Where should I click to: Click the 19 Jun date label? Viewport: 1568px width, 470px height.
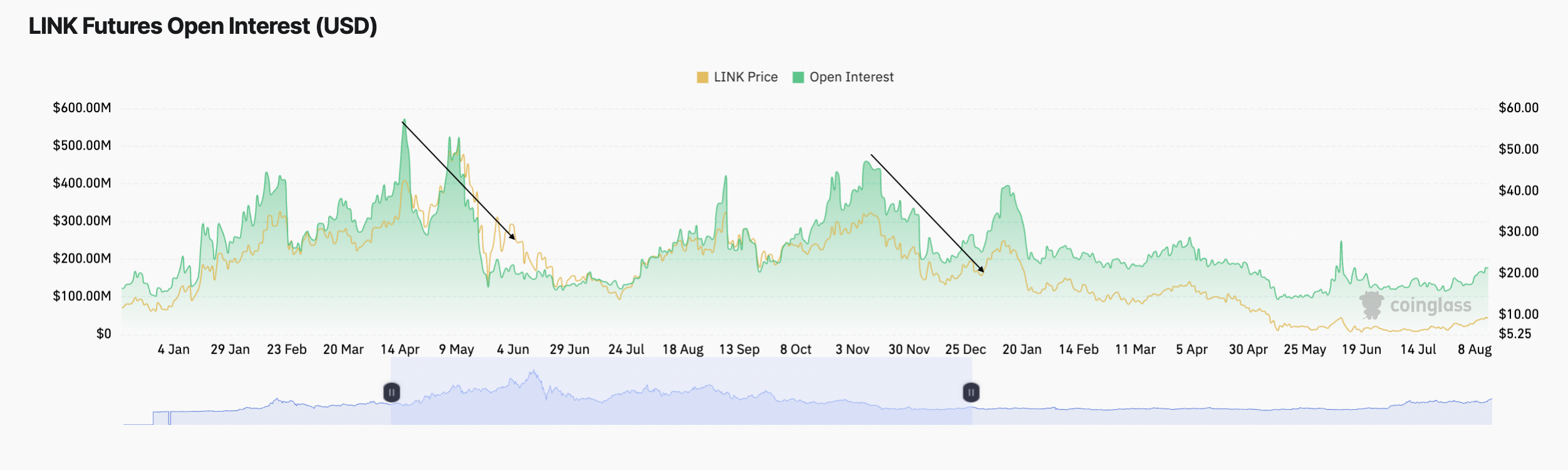click(x=1361, y=350)
